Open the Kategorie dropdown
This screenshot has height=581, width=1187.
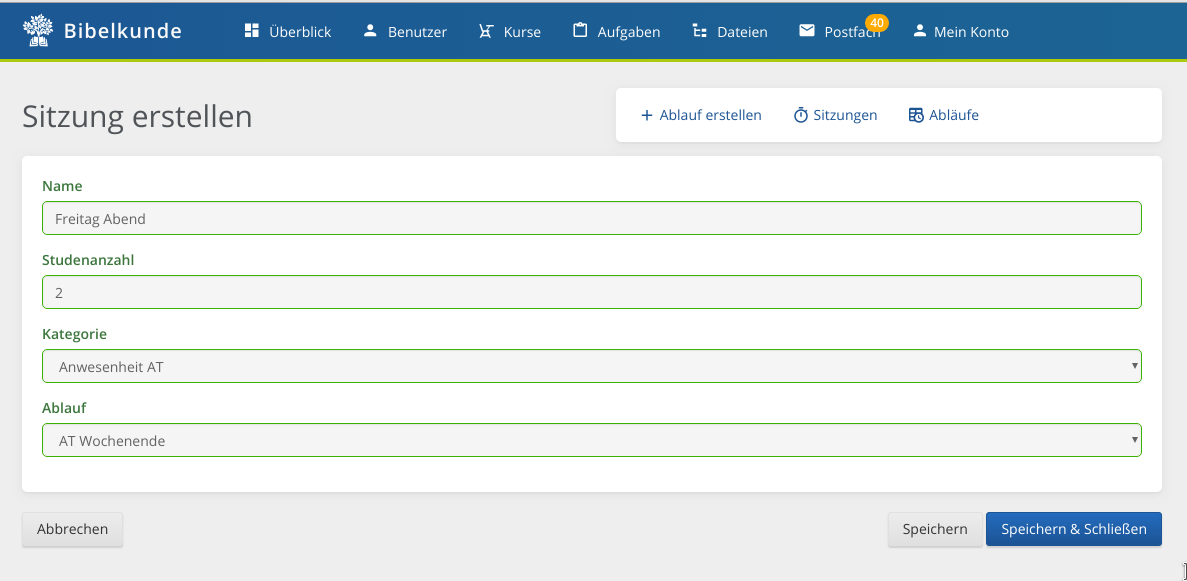click(x=592, y=366)
